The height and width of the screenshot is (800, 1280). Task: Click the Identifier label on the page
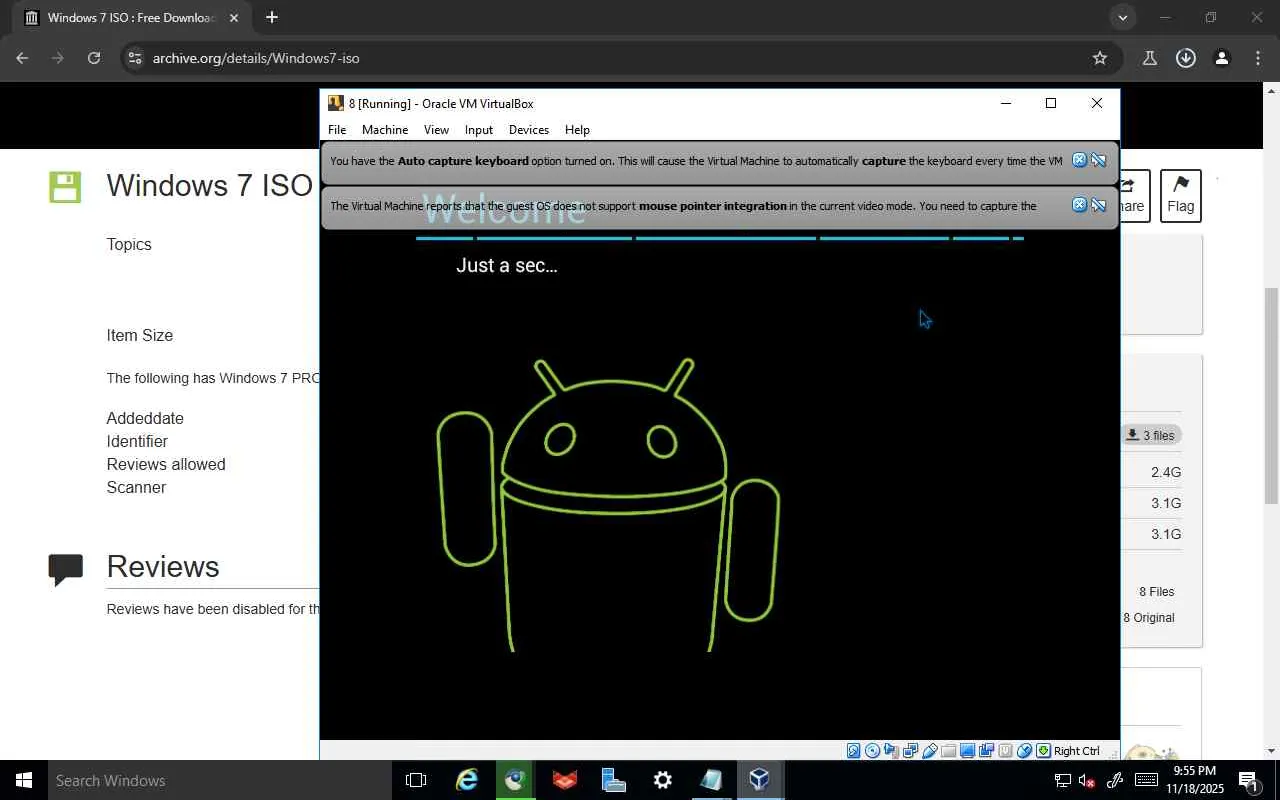pyautogui.click(x=137, y=441)
